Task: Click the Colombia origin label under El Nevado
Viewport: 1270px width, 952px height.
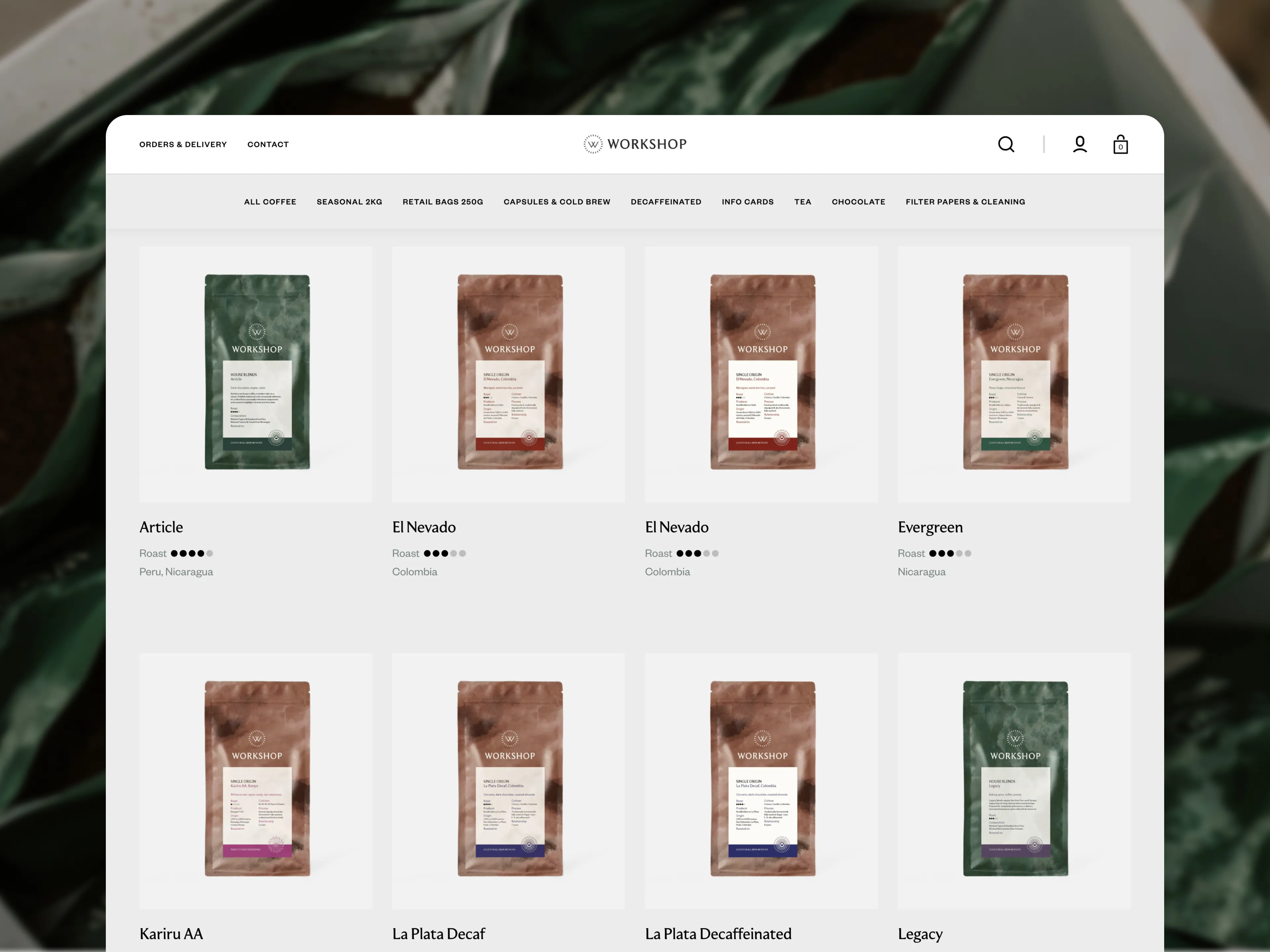Action: point(414,572)
